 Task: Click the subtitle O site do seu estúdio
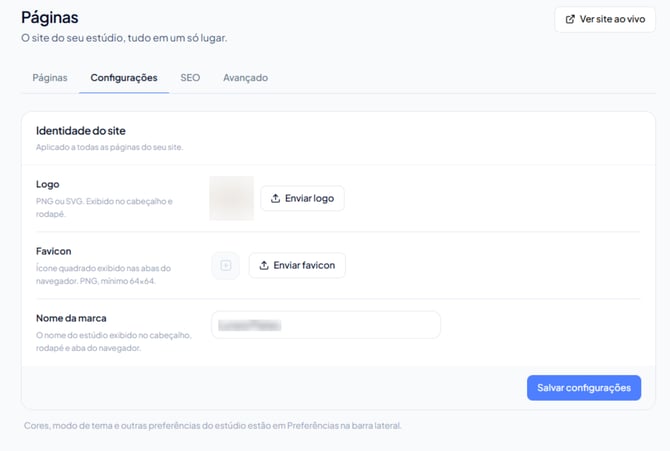tap(124, 38)
